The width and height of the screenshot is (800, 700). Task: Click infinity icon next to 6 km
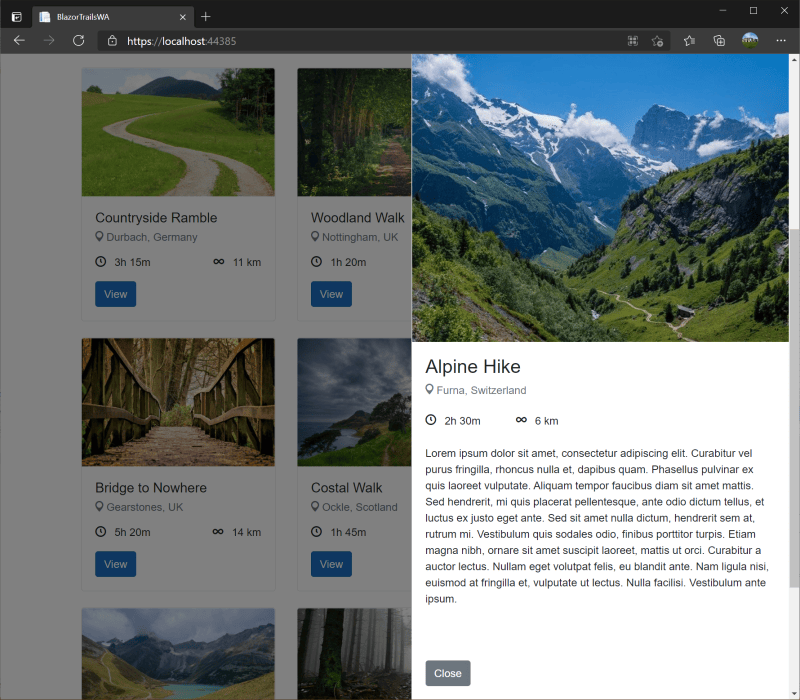pos(521,420)
